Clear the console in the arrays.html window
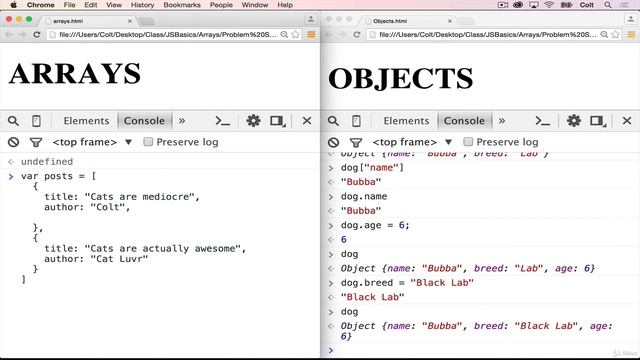The width and height of the screenshot is (640, 360). (13, 142)
